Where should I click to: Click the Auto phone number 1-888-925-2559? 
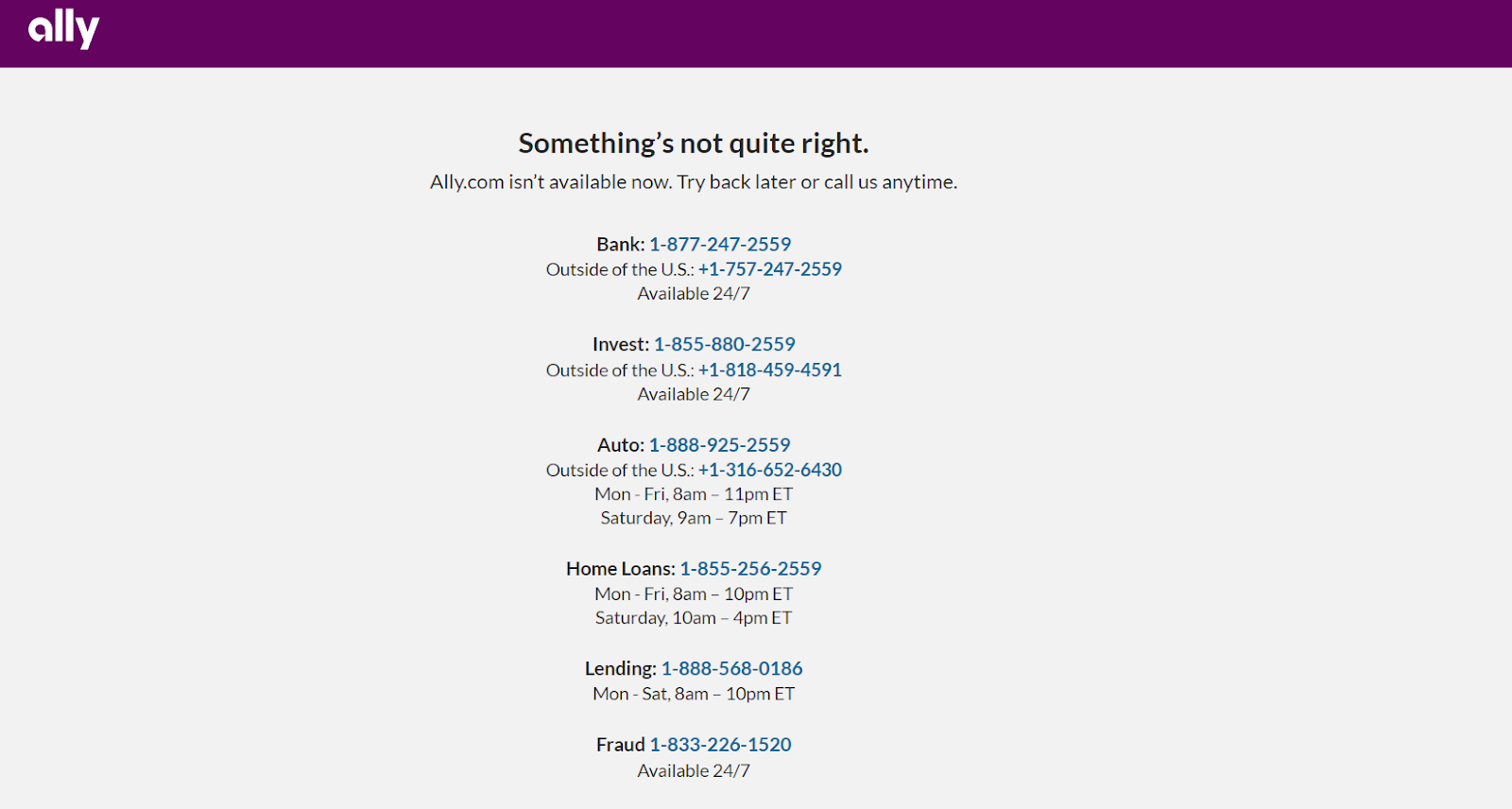click(719, 445)
